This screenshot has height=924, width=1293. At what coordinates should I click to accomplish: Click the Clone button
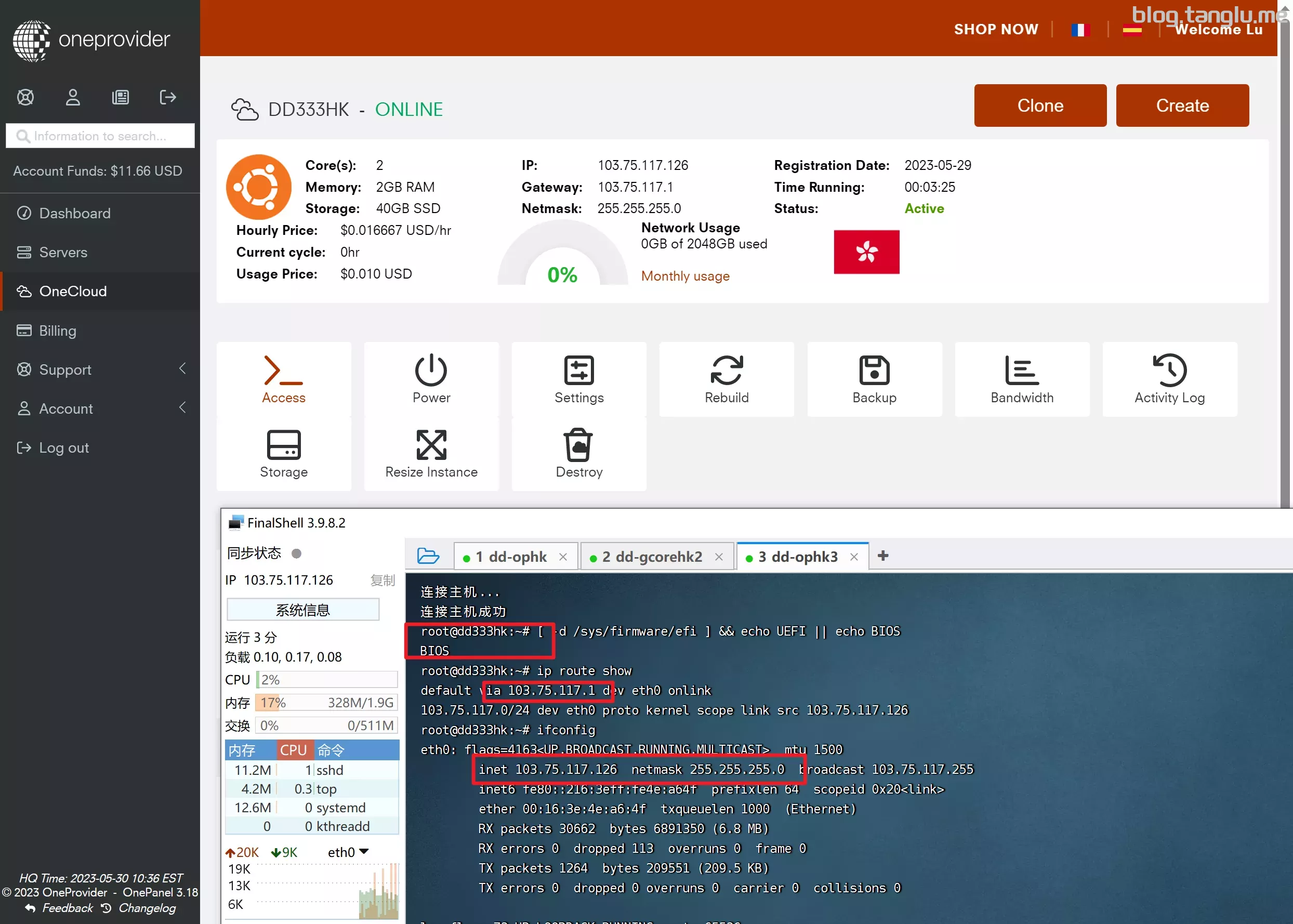pos(1040,105)
